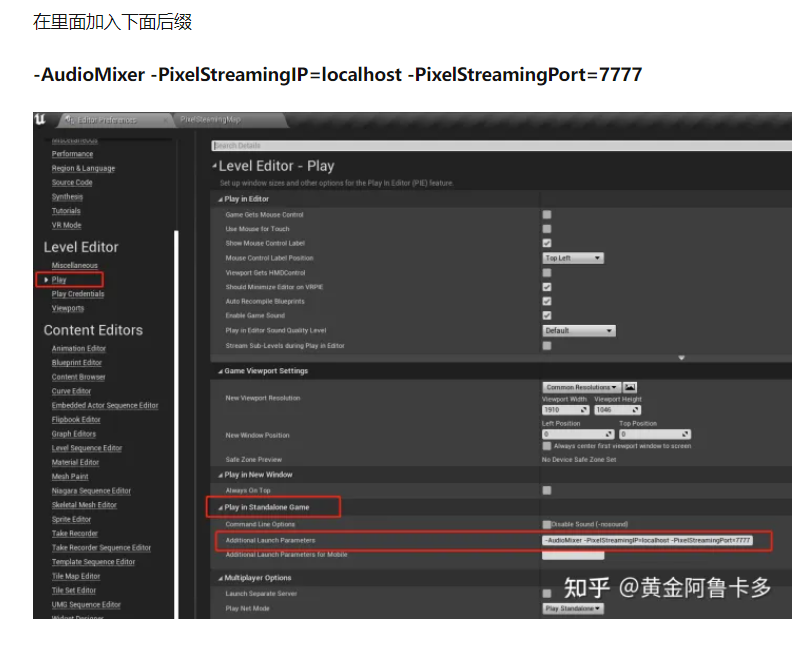Open Mesh Paint settings
Screen dimensions: 805x647
(70, 477)
